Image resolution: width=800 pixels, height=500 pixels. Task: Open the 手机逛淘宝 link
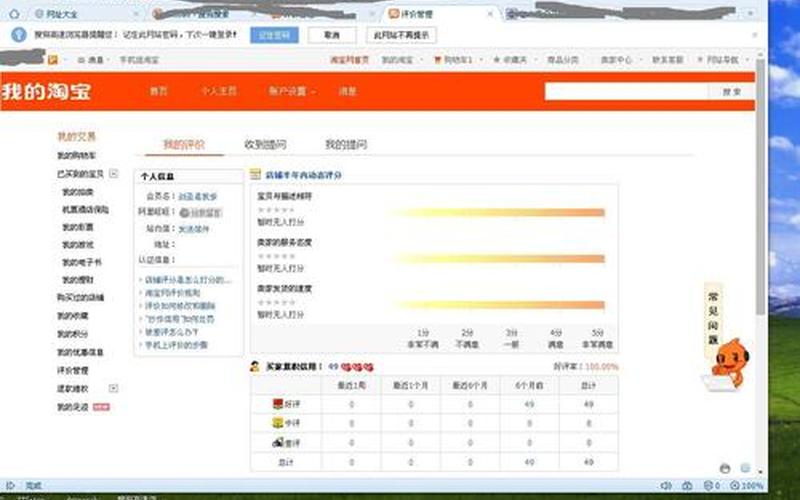point(139,60)
